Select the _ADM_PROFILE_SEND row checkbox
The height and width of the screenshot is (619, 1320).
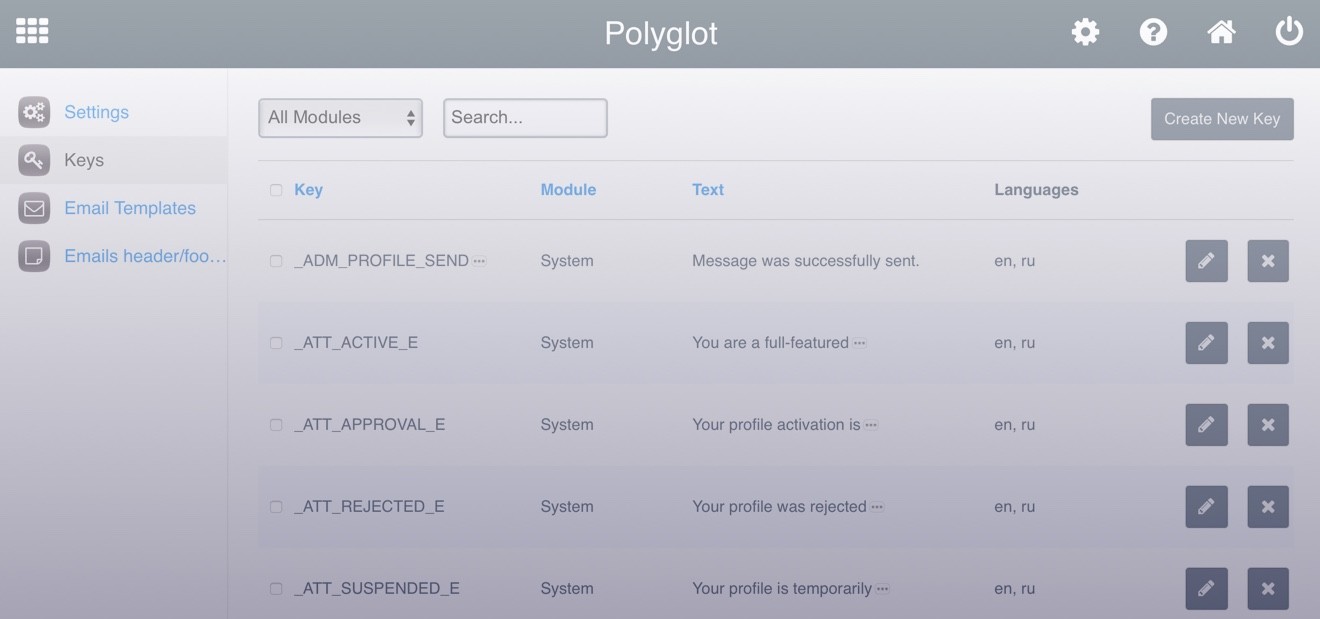pos(276,261)
